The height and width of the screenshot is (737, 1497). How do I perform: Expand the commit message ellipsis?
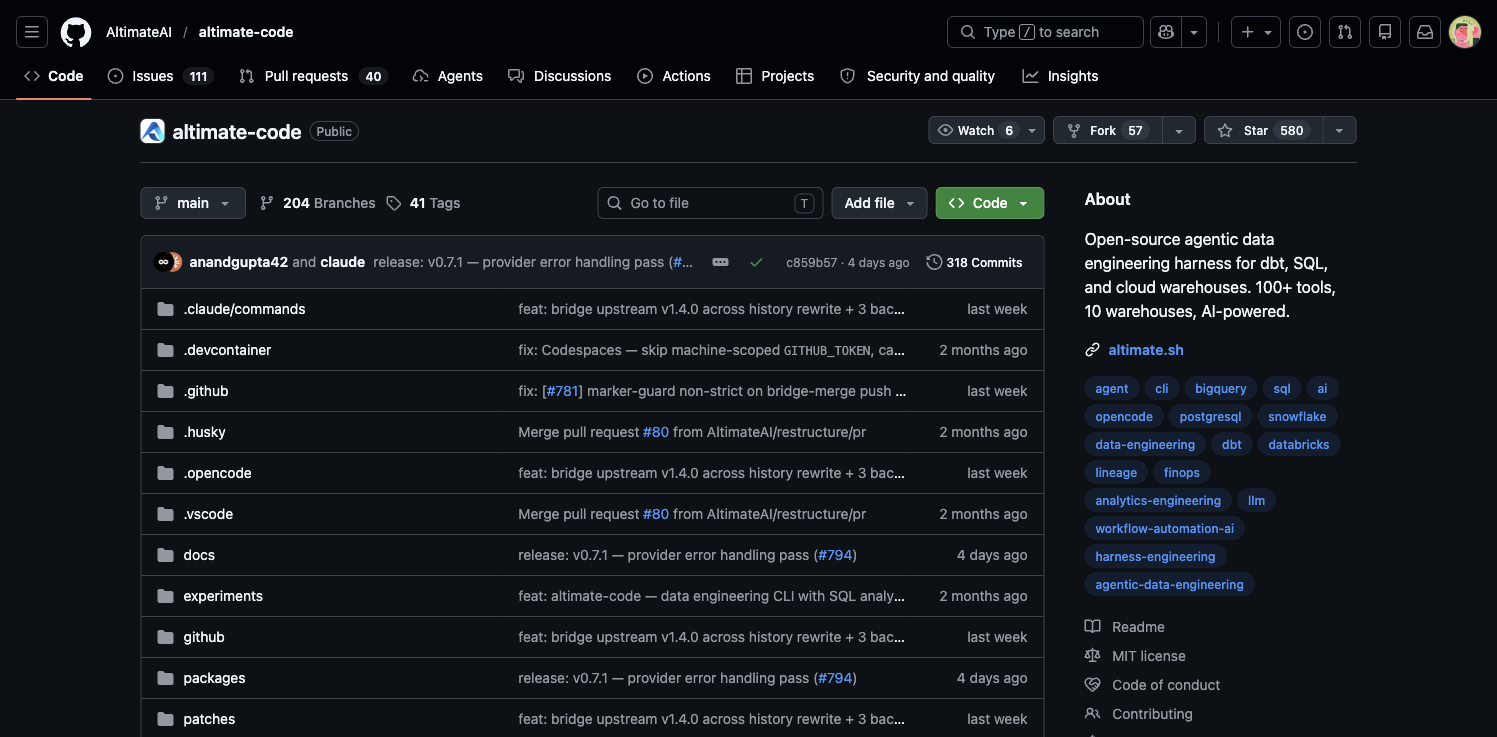click(720, 262)
